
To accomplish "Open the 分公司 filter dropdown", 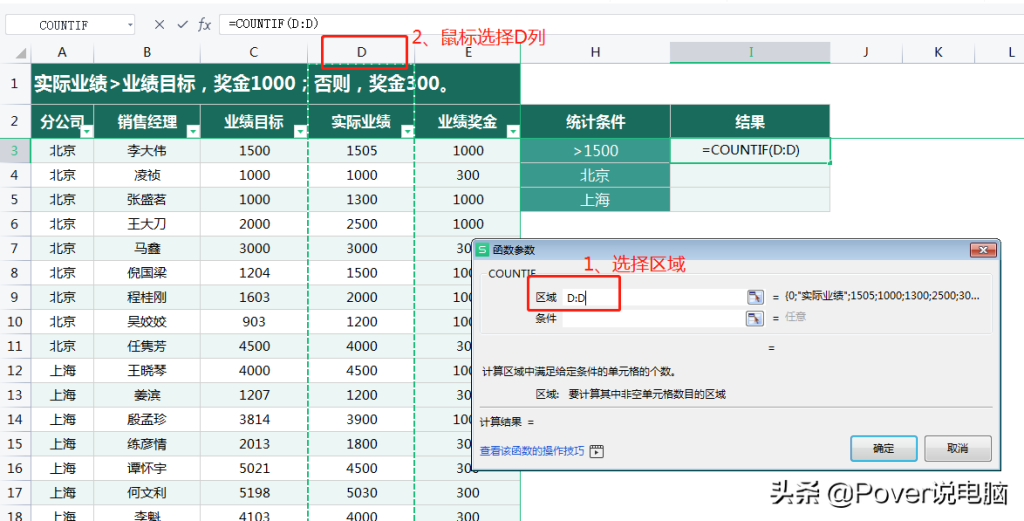I will (x=86, y=131).
